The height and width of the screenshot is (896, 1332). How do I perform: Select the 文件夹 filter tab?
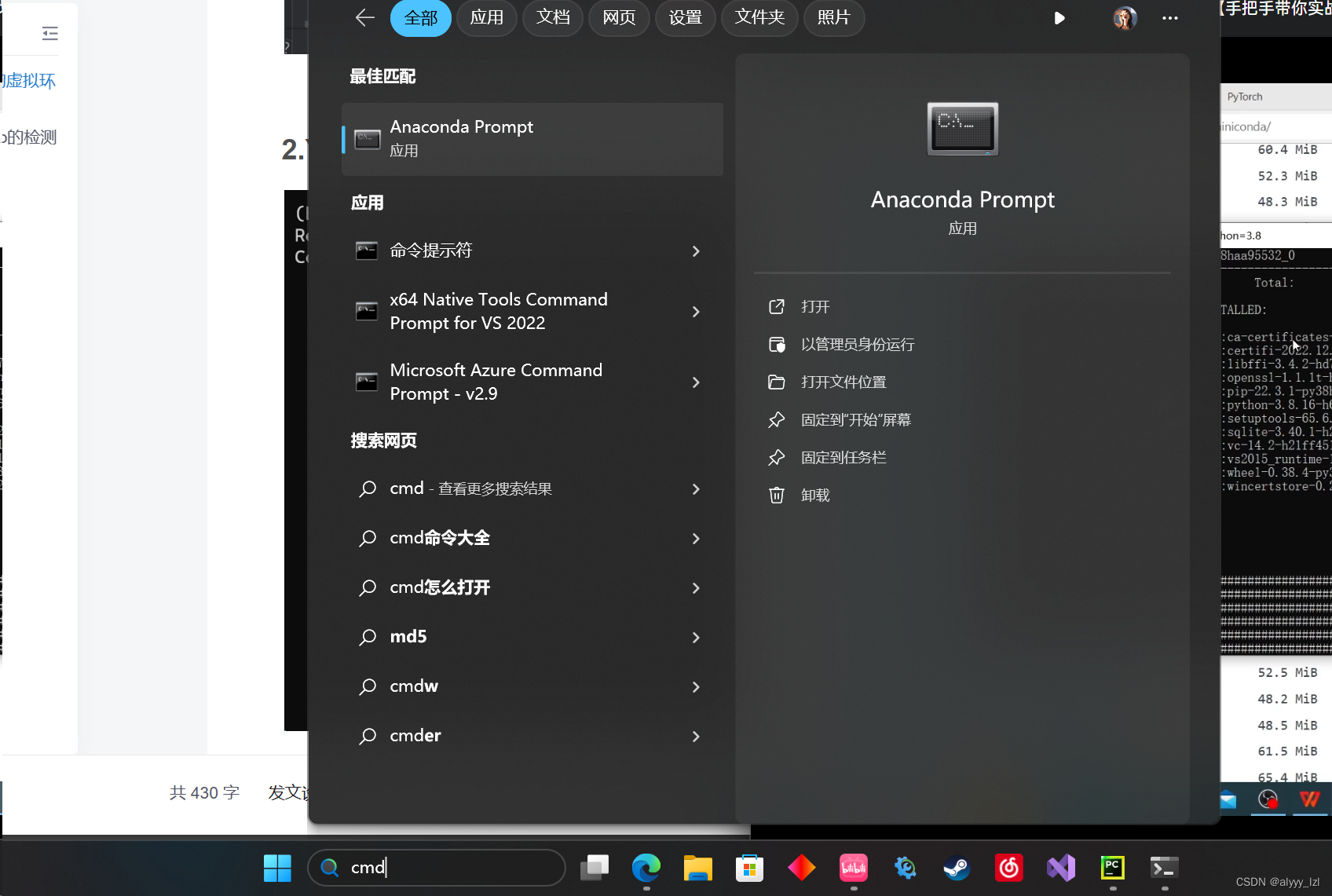pos(759,17)
